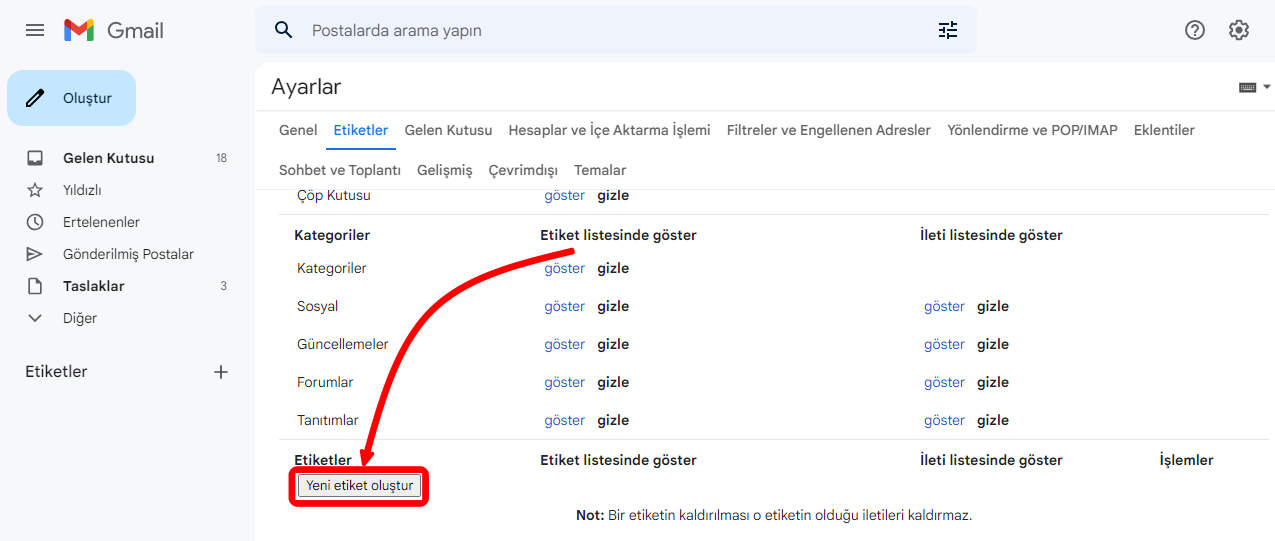
Task: Open the Help question mark icon
Action: 1195,30
